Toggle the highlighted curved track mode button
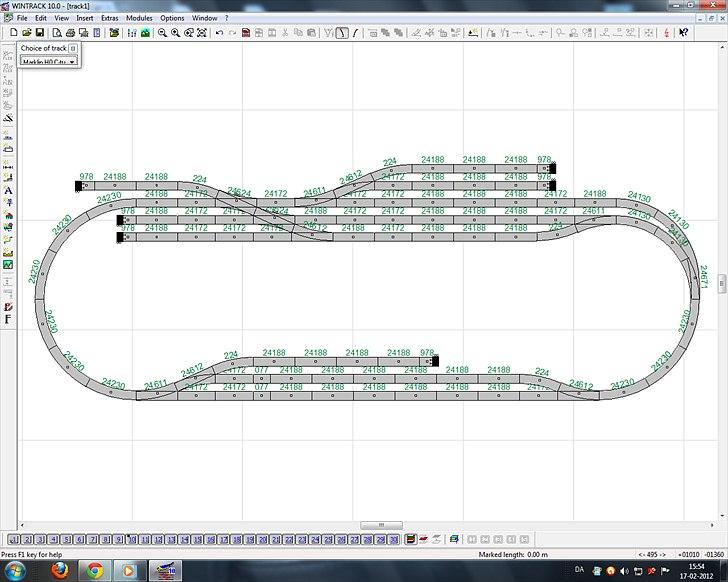The height and width of the screenshot is (582, 728). pyautogui.click(x=342, y=33)
